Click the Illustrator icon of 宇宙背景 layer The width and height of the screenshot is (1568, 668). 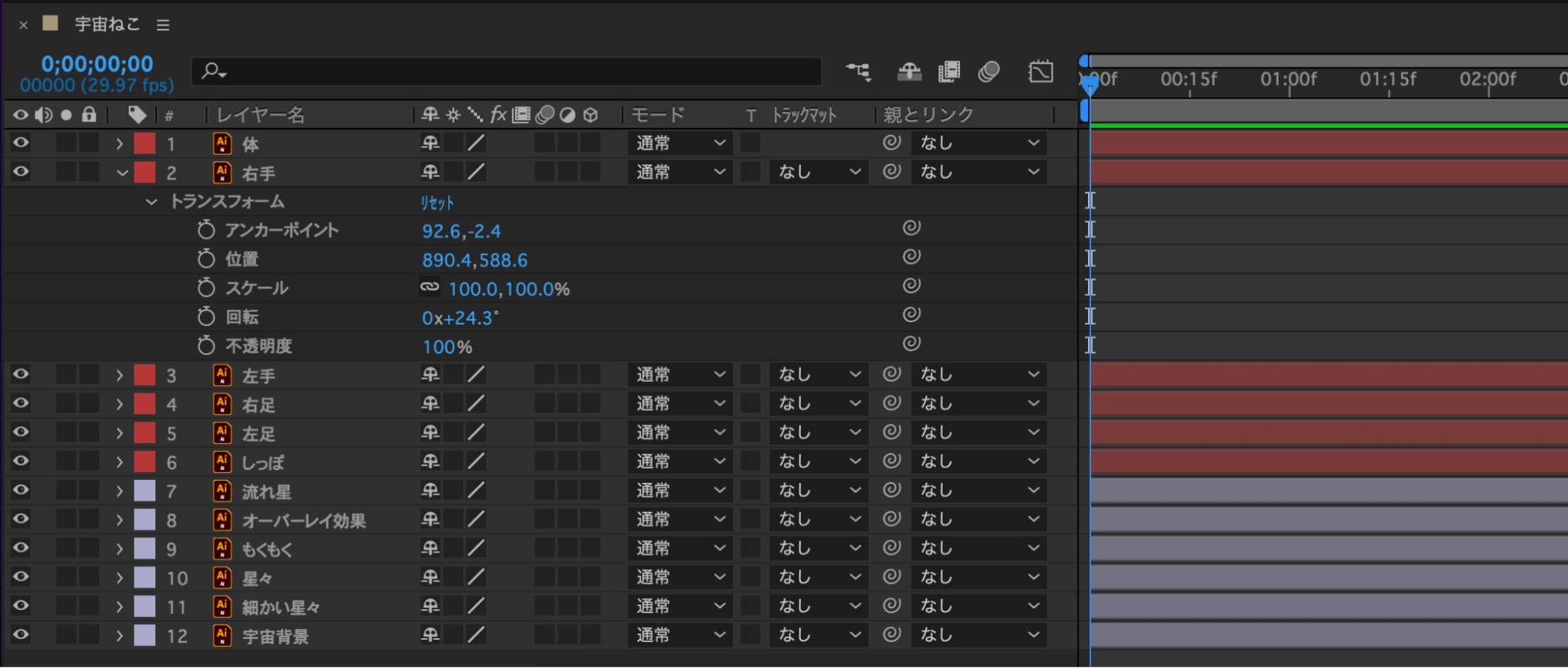click(223, 635)
